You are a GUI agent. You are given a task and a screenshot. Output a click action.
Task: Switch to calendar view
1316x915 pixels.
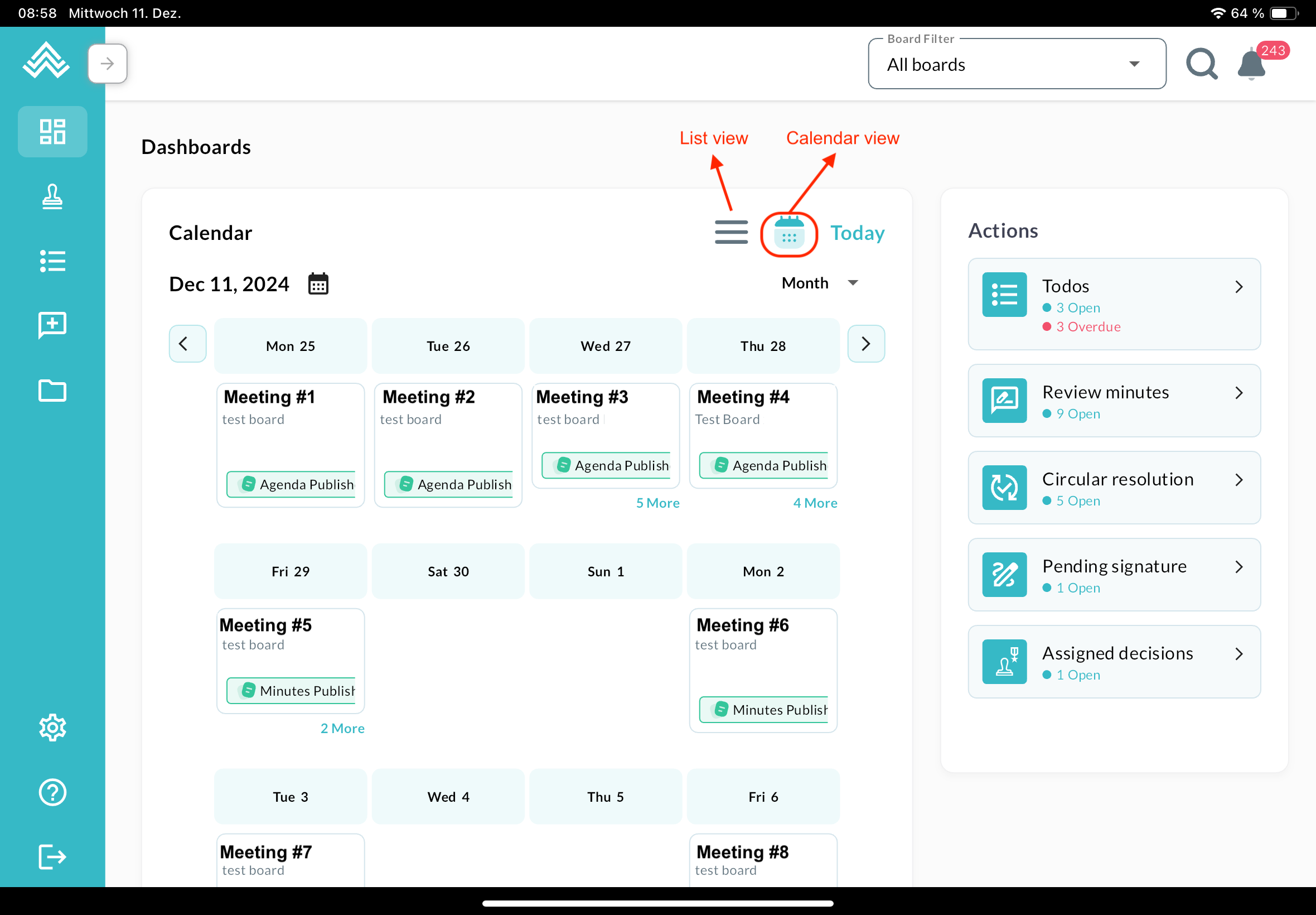coord(789,233)
